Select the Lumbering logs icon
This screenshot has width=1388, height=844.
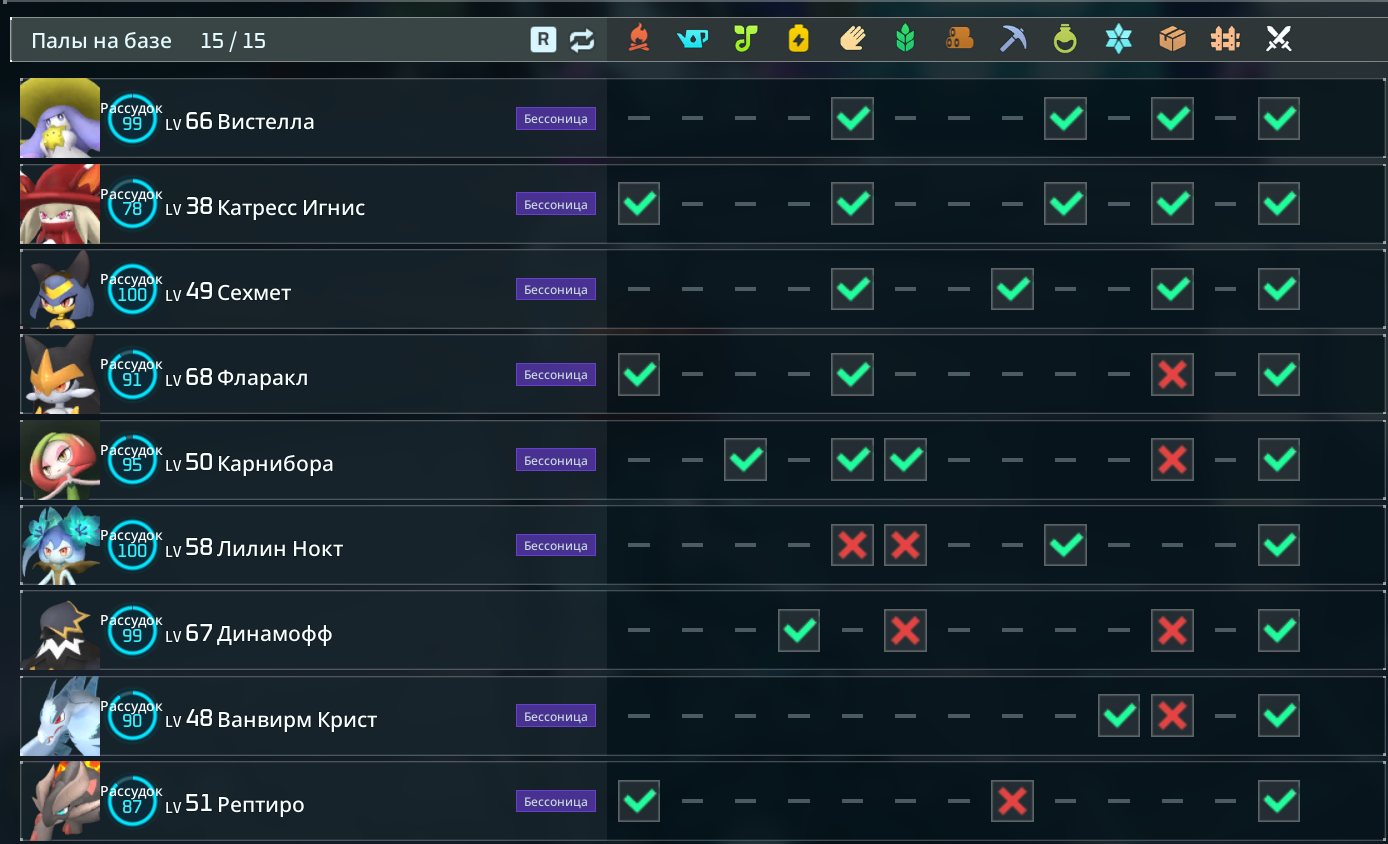pyautogui.click(x=959, y=39)
